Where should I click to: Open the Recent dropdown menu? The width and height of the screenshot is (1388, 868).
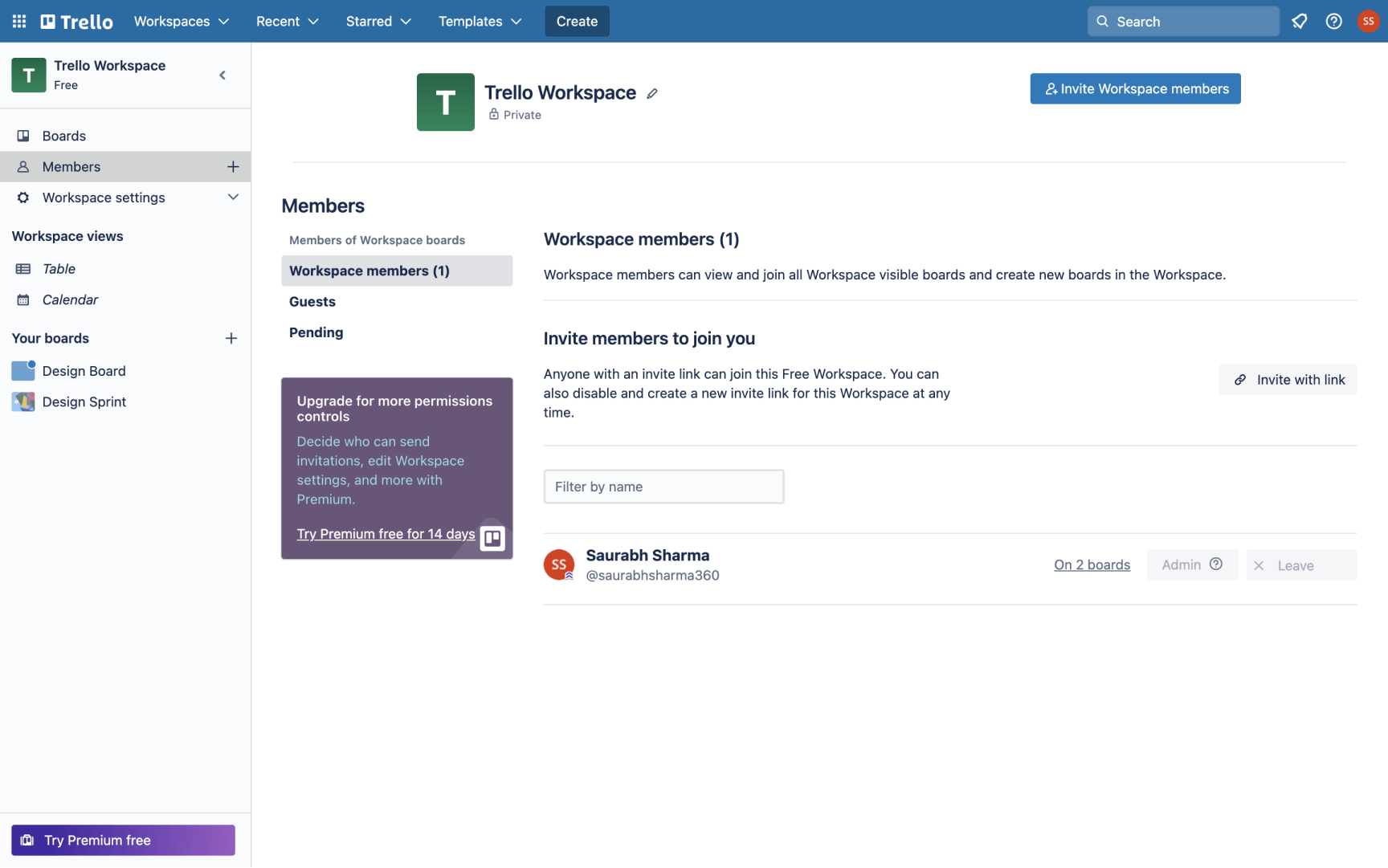(x=288, y=22)
